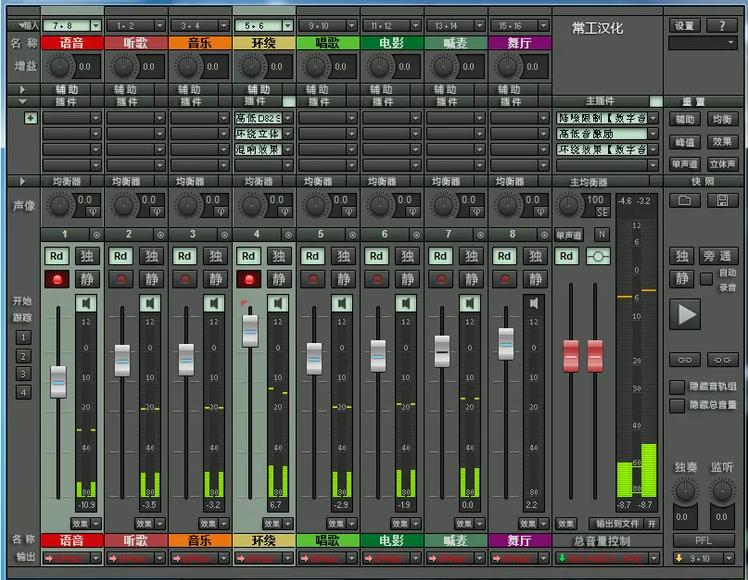Toggle master stereo link icon
Image resolution: width=748 pixels, height=580 pixels.
click(x=598, y=256)
